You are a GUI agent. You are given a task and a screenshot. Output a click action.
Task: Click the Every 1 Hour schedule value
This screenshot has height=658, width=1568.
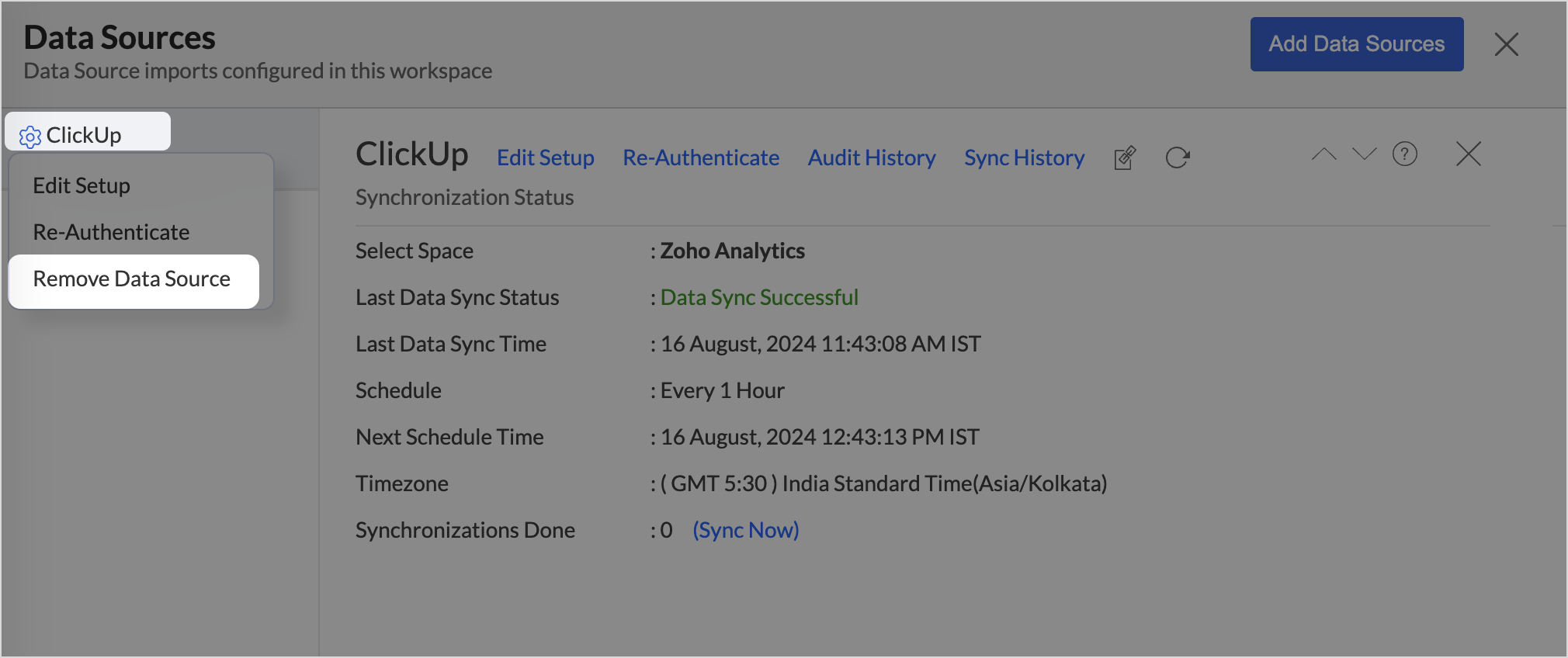click(722, 390)
